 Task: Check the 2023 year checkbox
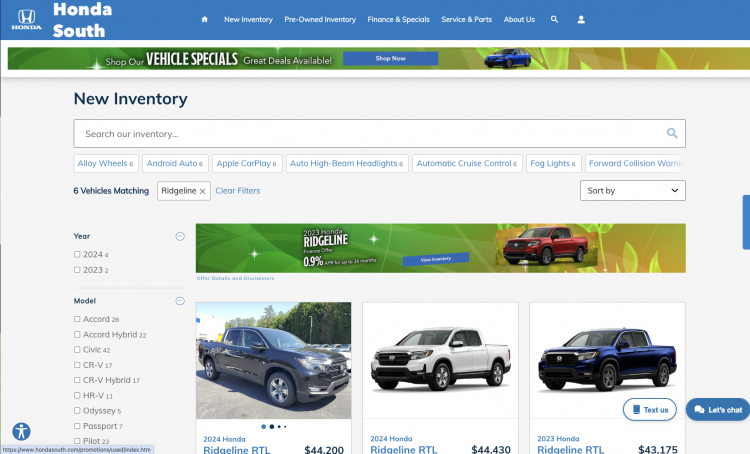point(77,270)
